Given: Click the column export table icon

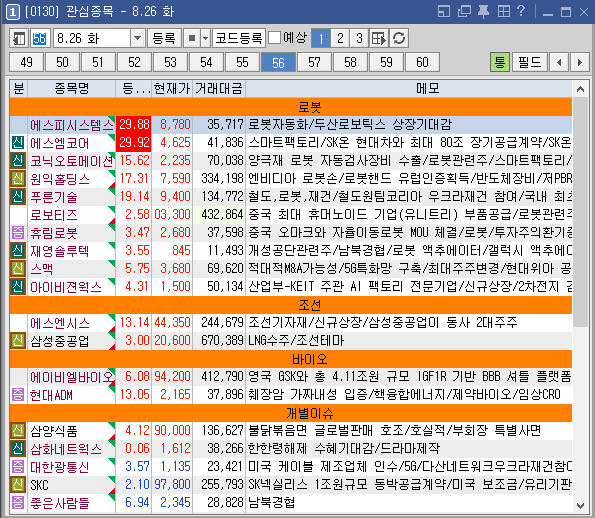Looking at the screenshot, I should click(379, 38).
